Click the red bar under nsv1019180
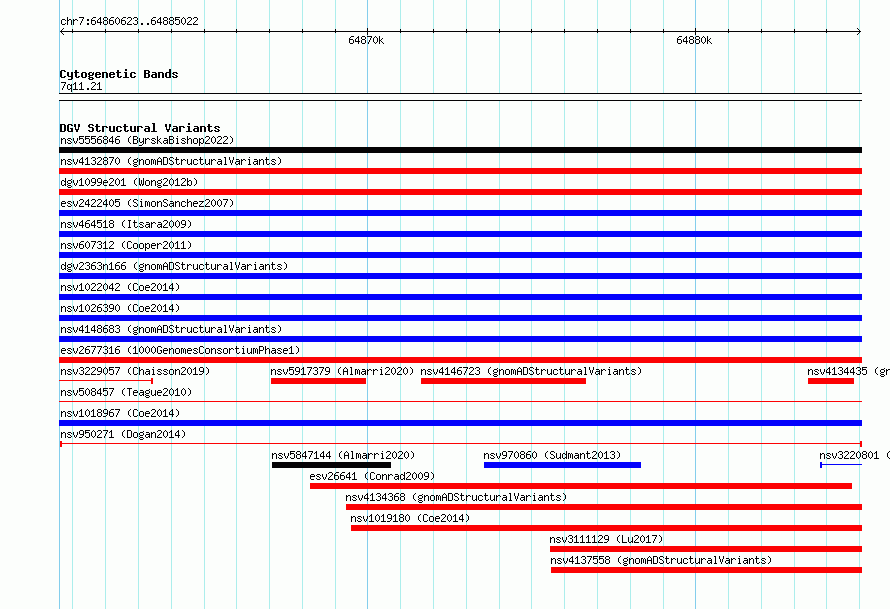The width and height of the screenshot is (890, 609). click(606, 528)
